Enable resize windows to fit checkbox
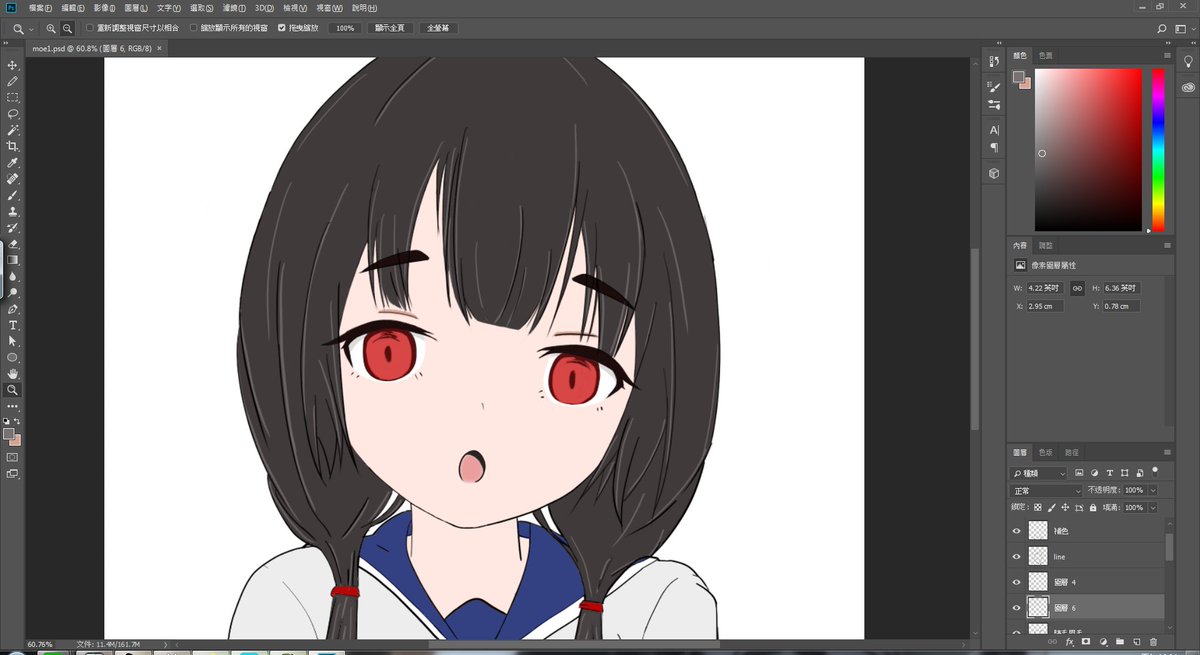Screen dimensions: 1200x655 90,28
